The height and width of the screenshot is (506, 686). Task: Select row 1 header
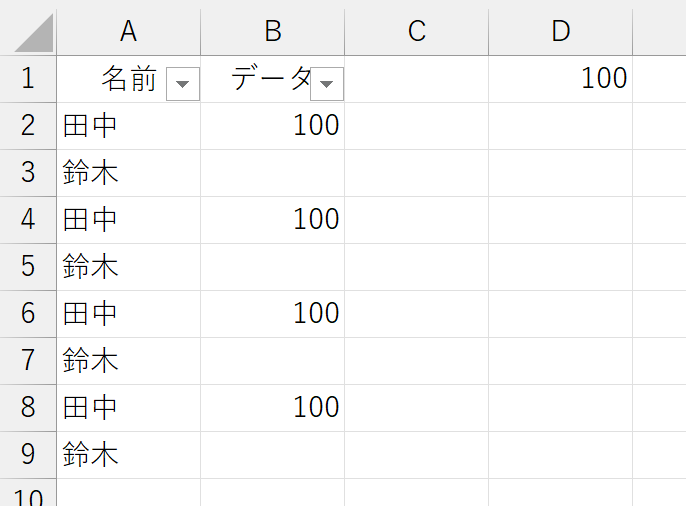pyautogui.click(x=28, y=79)
